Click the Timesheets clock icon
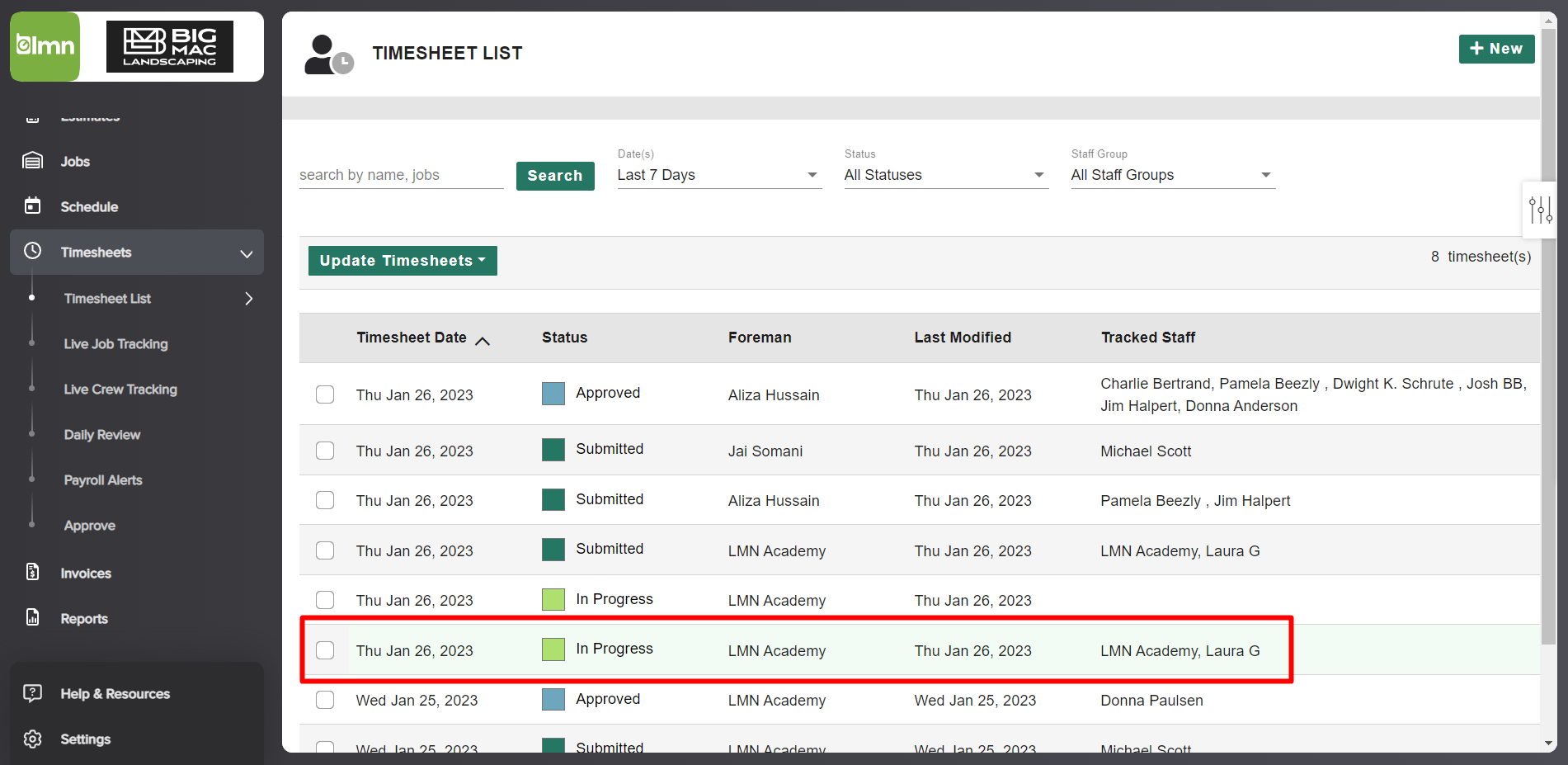The height and width of the screenshot is (765, 1568). 32,251
